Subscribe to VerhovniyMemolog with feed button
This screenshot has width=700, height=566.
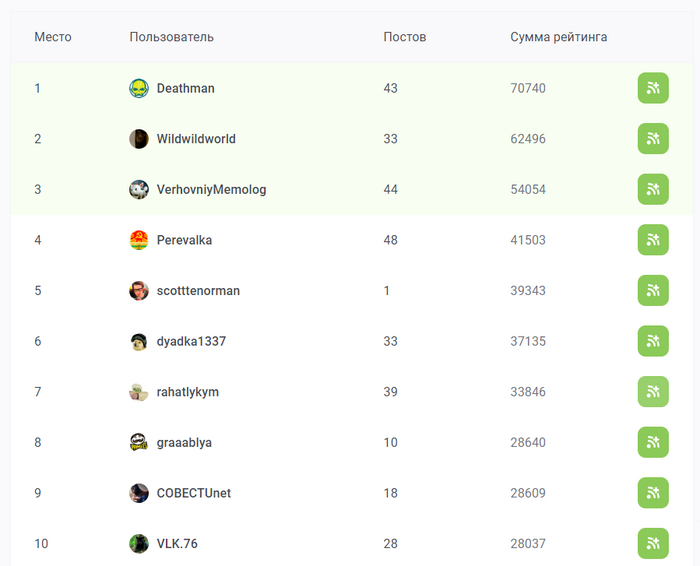(x=653, y=189)
